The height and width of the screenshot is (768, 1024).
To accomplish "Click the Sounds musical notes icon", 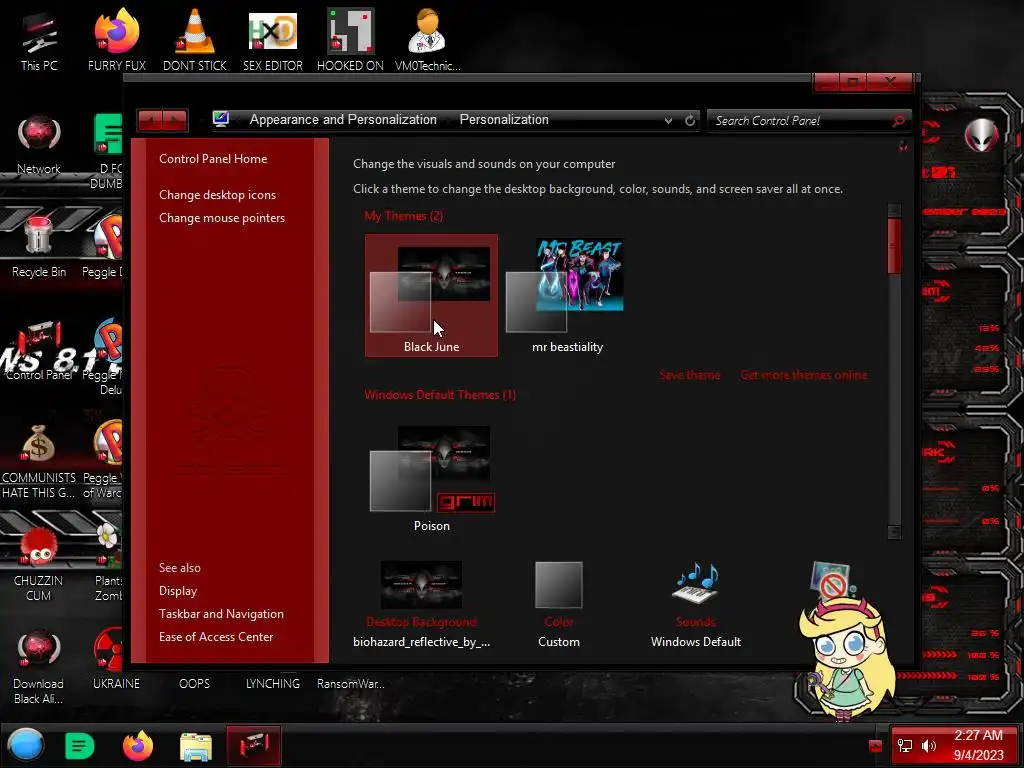I will [696, 583].
